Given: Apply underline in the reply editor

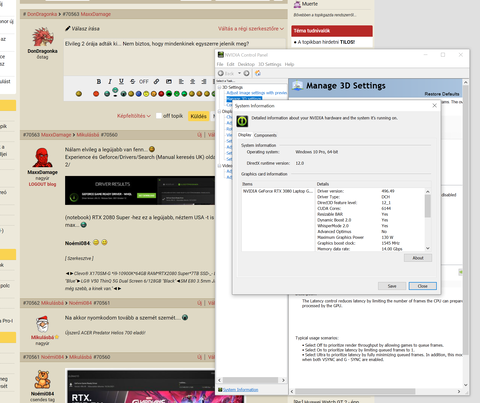Looking at the screenshot, I should [x=121, y=81].
